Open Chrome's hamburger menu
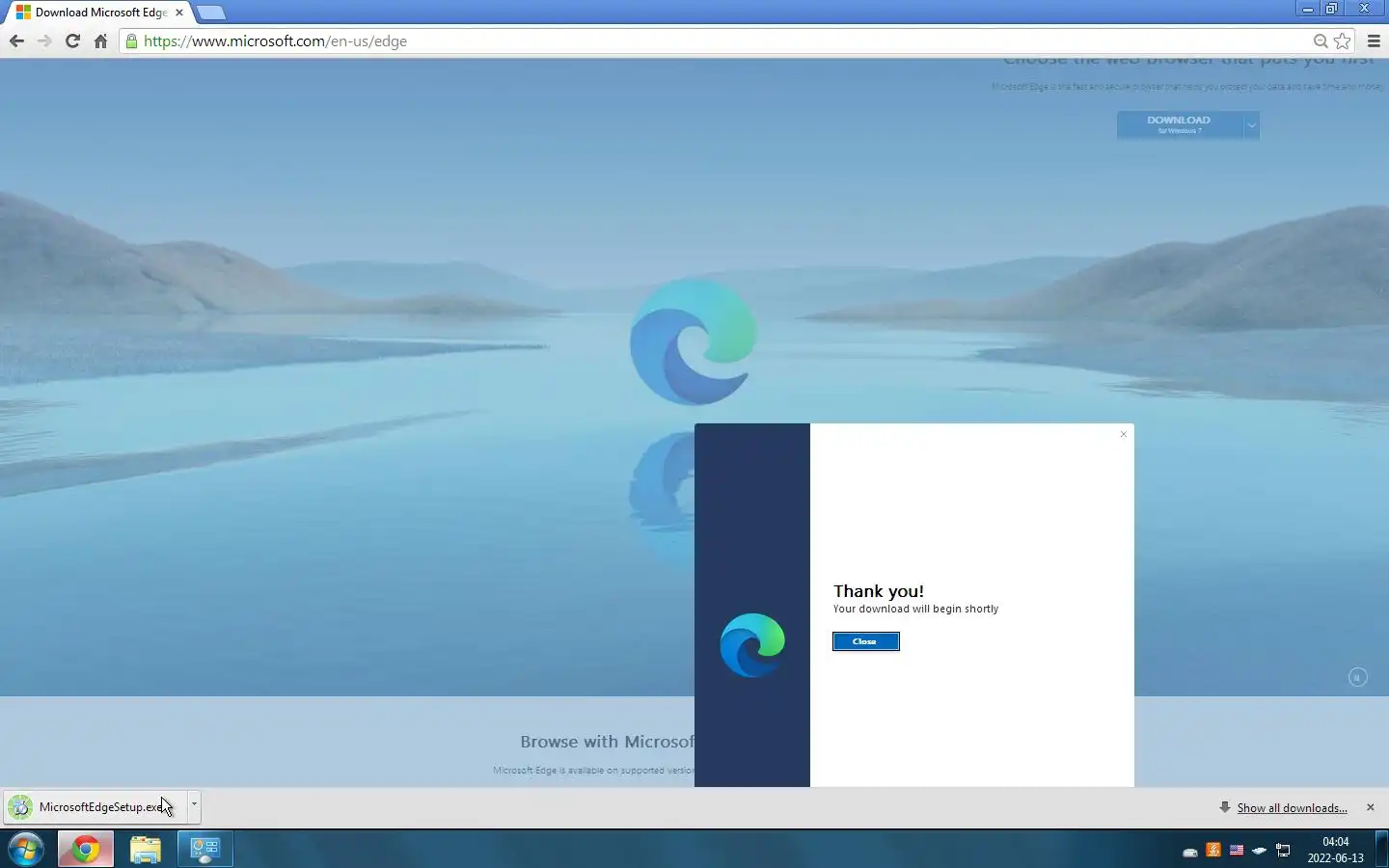 click(1374, 41)
